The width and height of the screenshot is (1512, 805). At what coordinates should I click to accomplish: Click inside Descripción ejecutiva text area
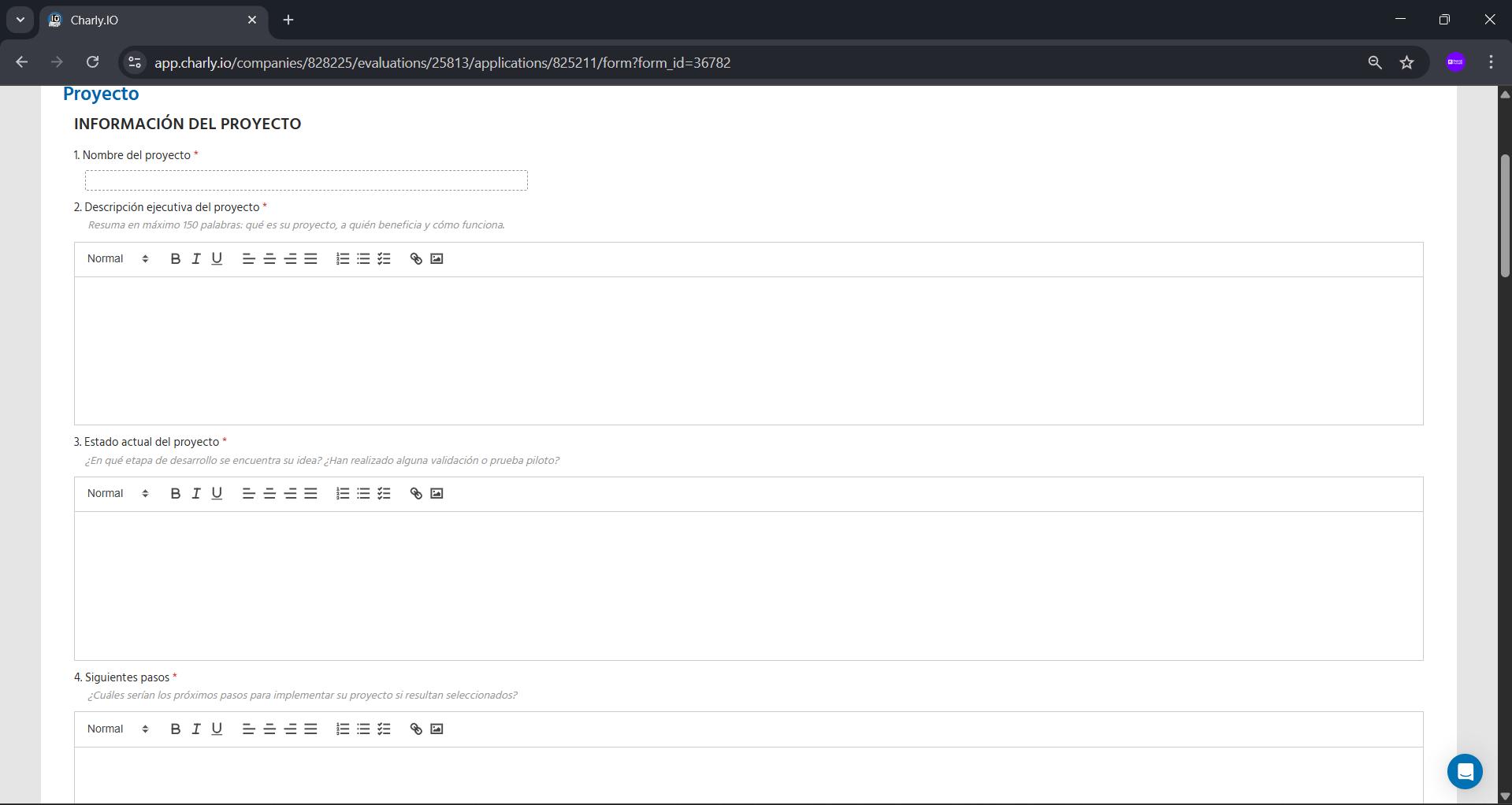749,351
